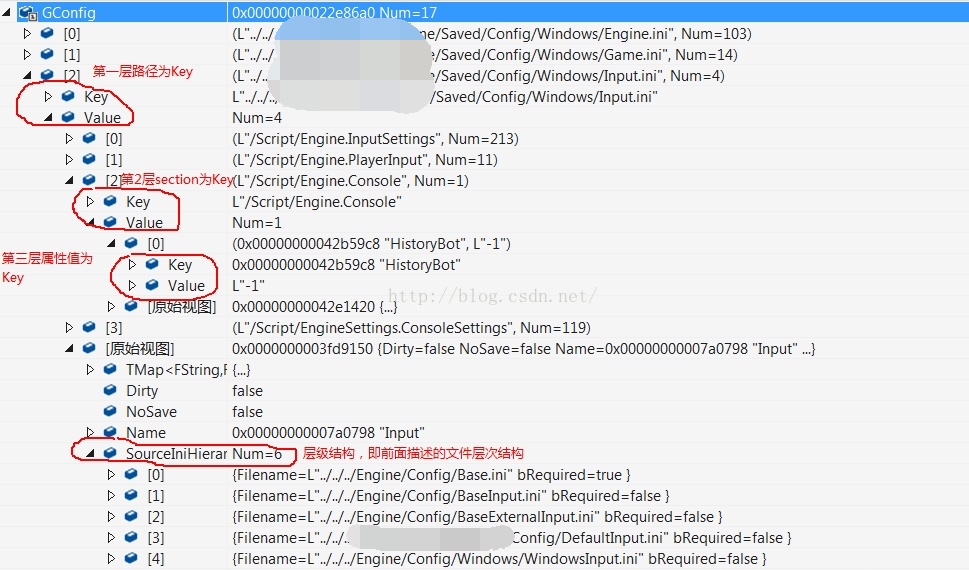This screenshot has height=570, width=969.
Task: Select the Engine.PlayerInput Num=11 value
Action: 365,160
